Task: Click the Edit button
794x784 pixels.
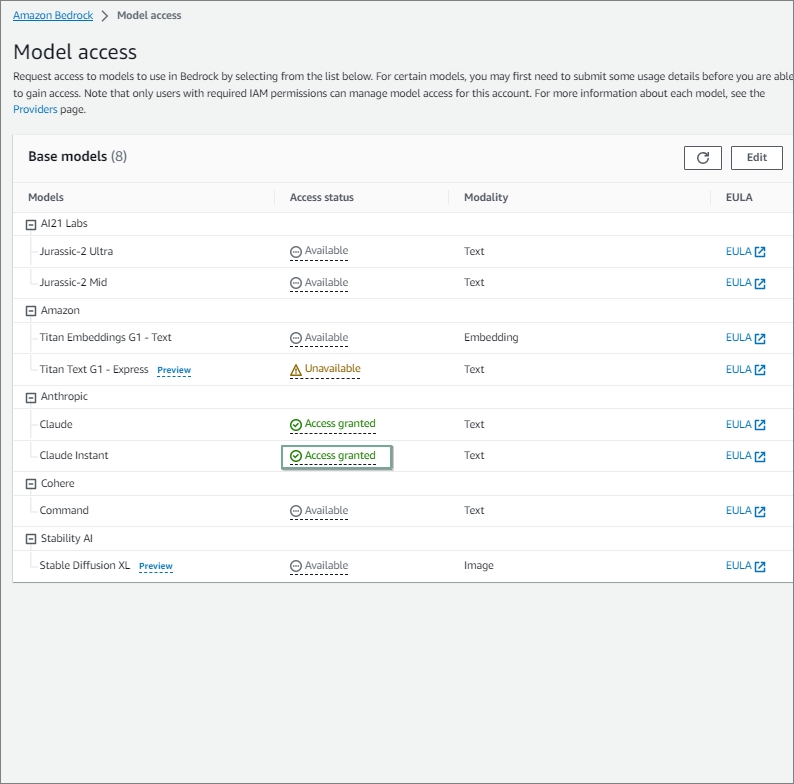Action: click(757, 158)
